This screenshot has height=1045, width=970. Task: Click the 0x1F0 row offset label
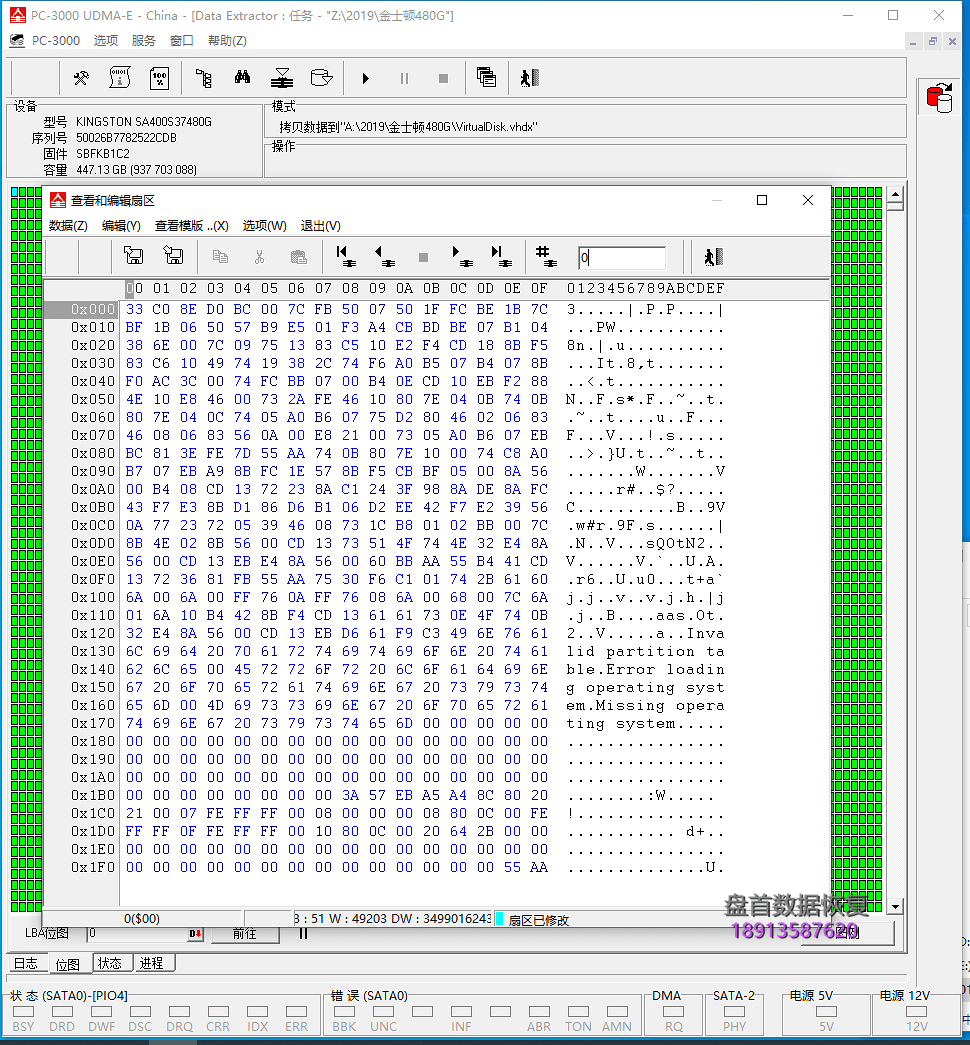click(93, 867)
